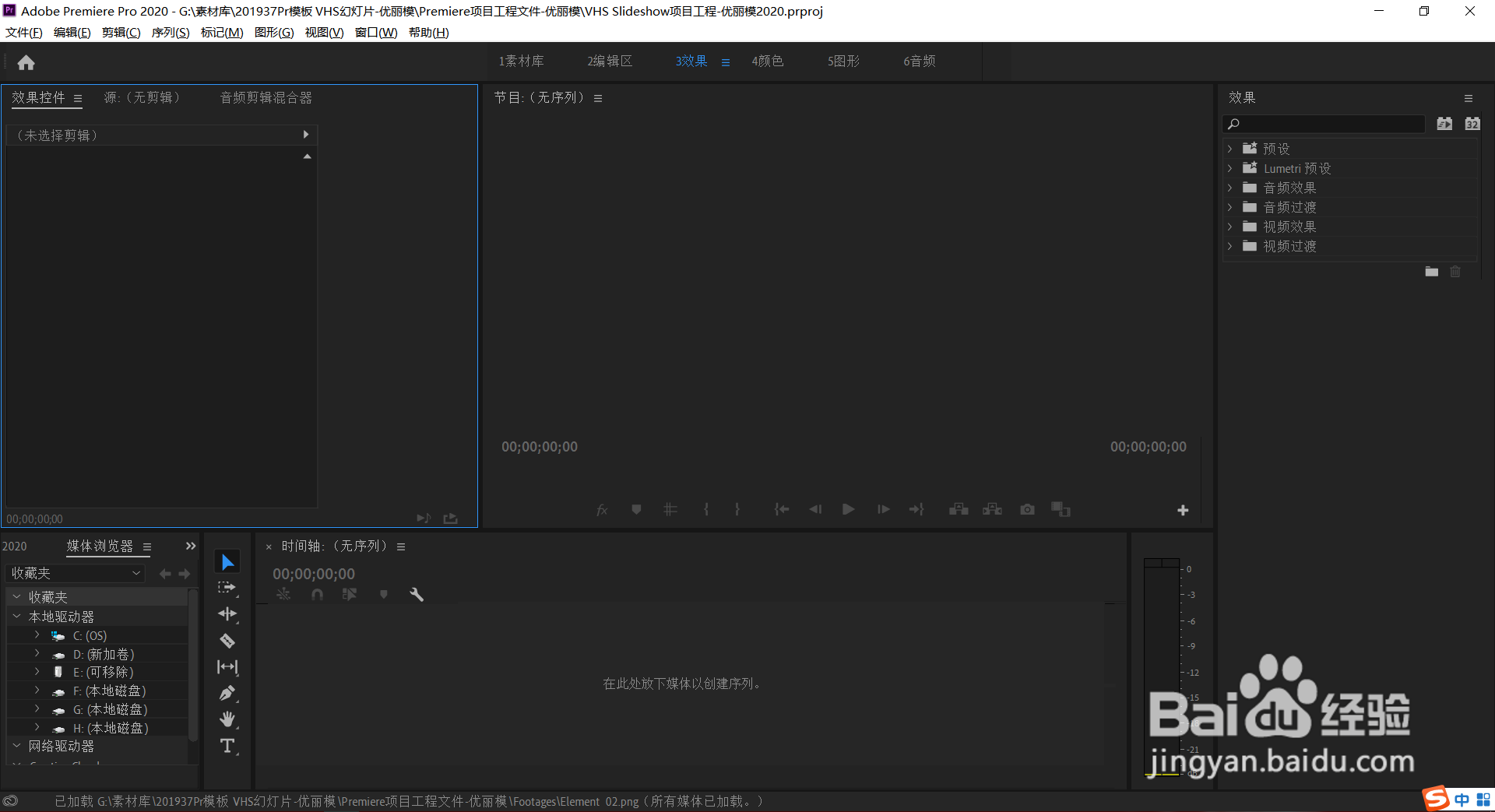The image size is (1495, 812).
Task: Open the Effects panel hamburger menu
Action: pos(1468,99)
